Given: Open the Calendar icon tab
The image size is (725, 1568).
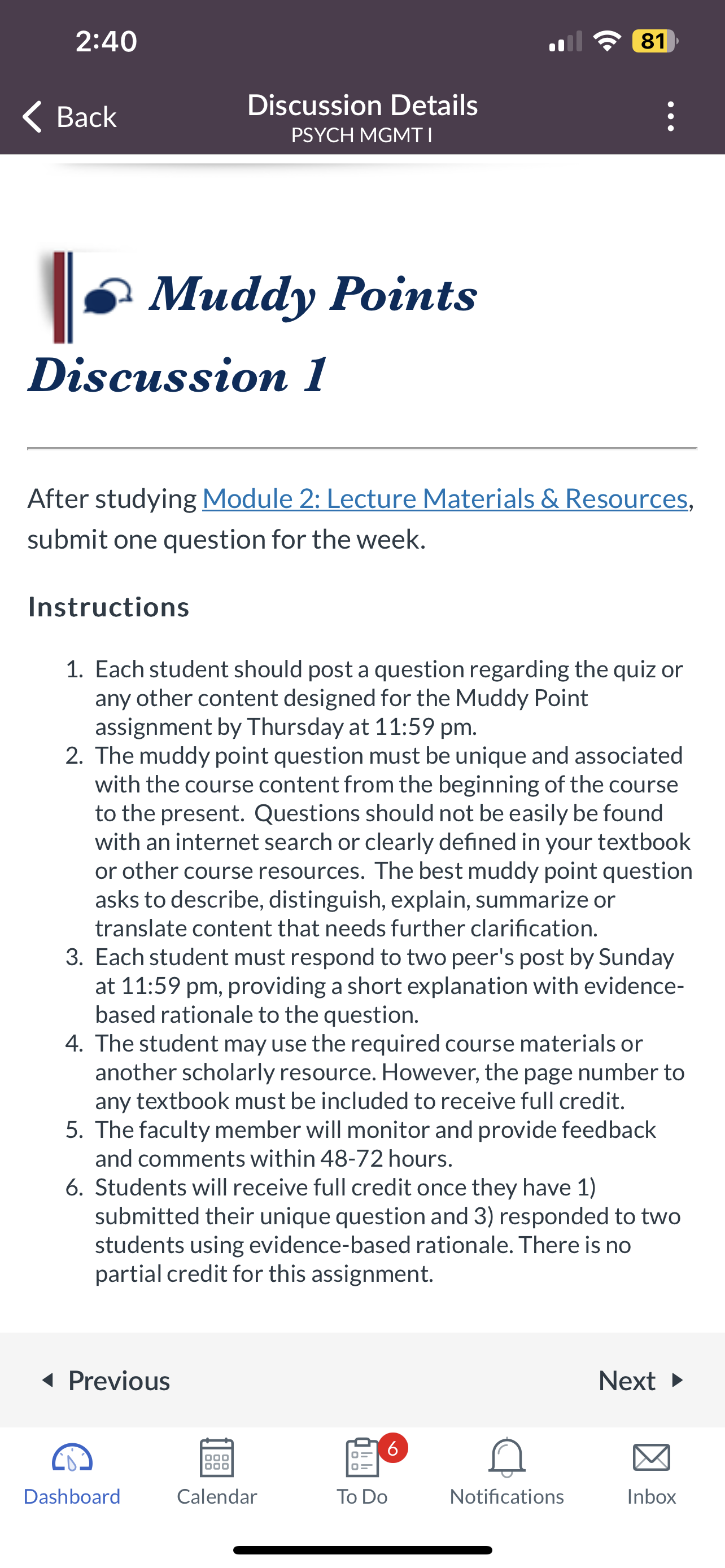Looking at the screenshot, I should 217,1457.
